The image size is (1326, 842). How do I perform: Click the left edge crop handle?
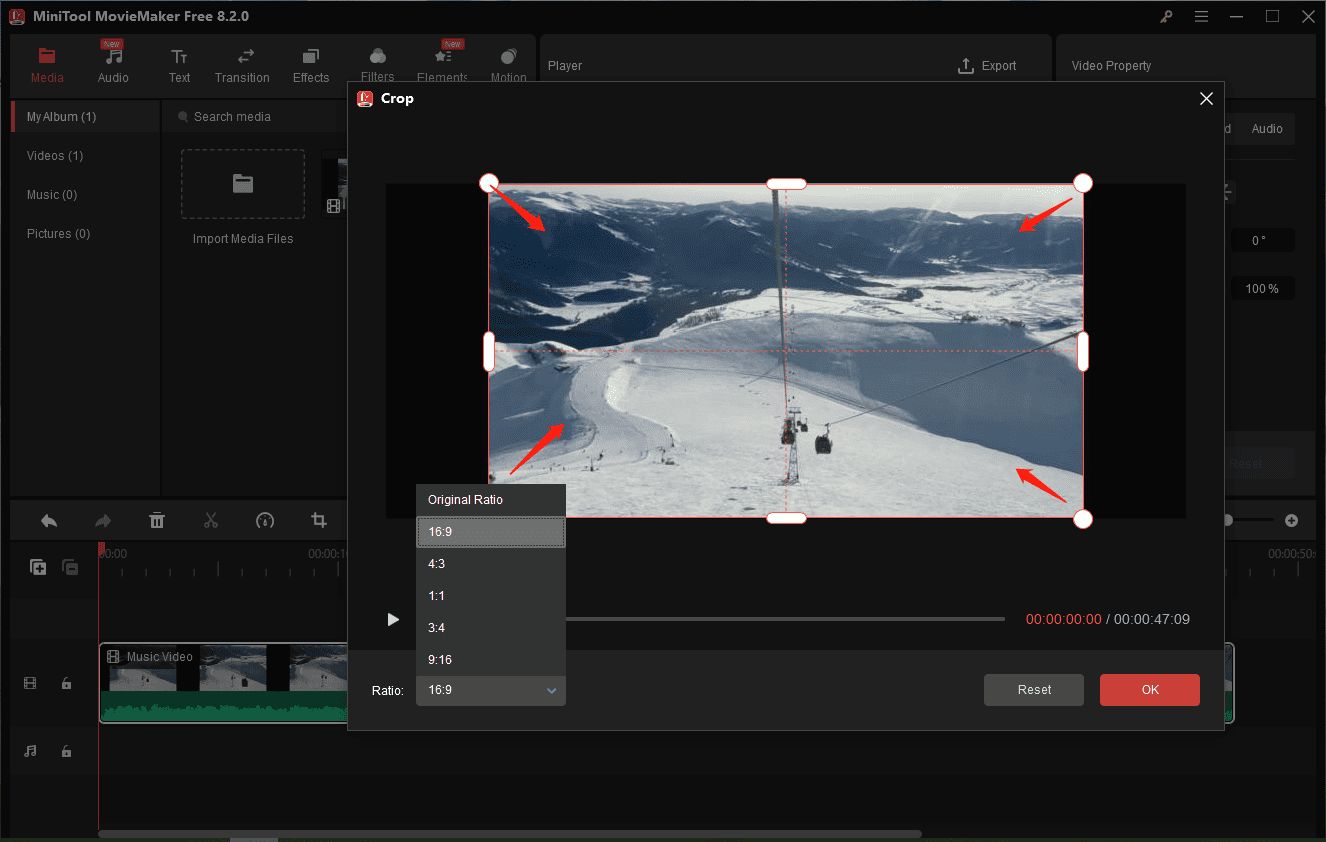tap(489, 351)
